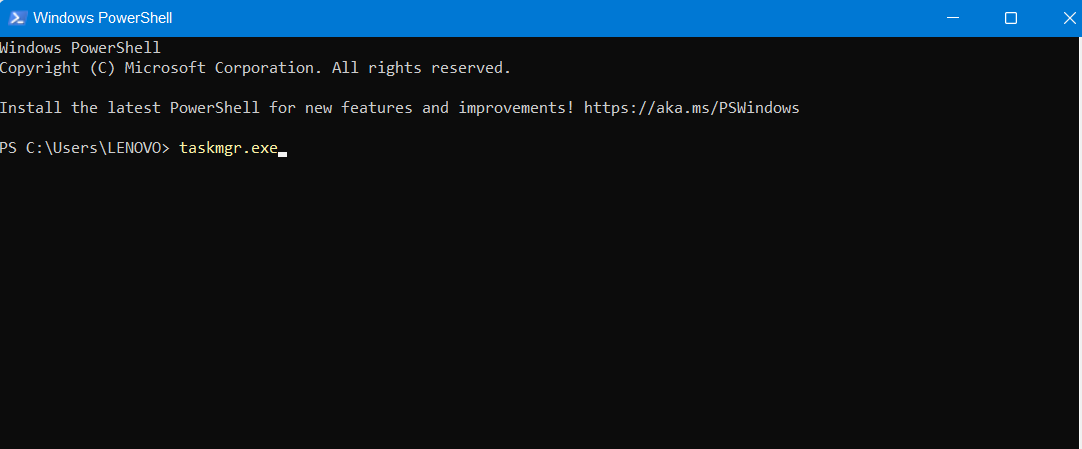
Task: Click the 'Microsoft Corporation' text
Action: tap(219, 68)
